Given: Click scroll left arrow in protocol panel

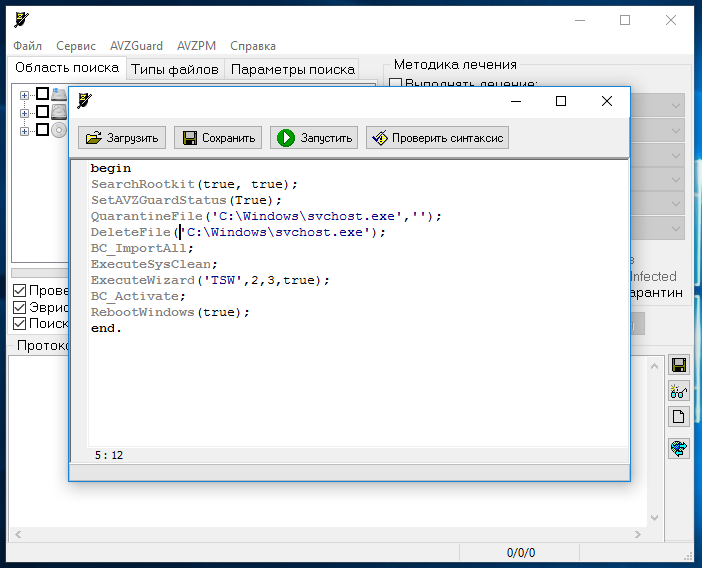Looking at the screenshot, I should tap(18, 534).
